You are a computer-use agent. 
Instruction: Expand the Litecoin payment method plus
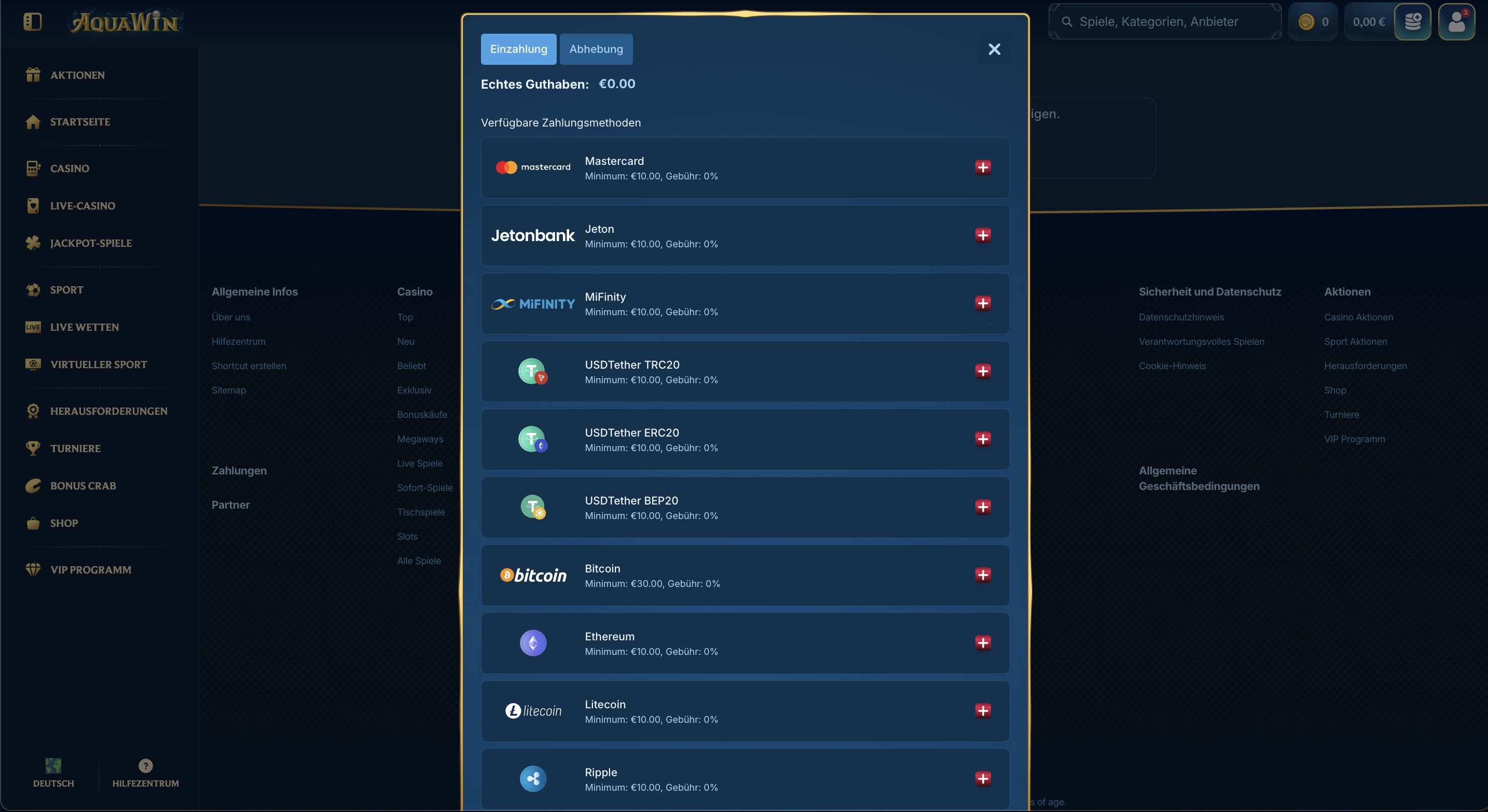click(983, 710)
